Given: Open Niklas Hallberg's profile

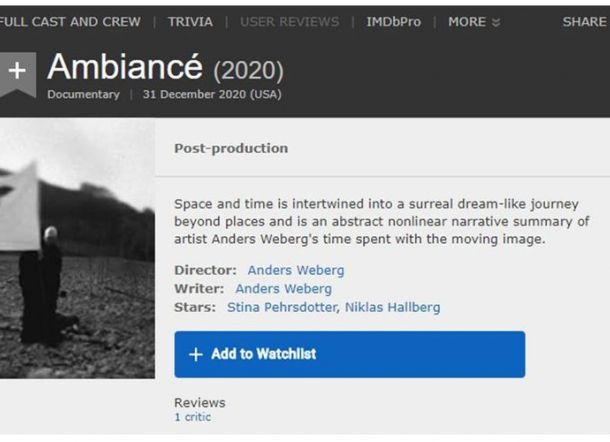Looking at the screenshot, I should [392, 307].
